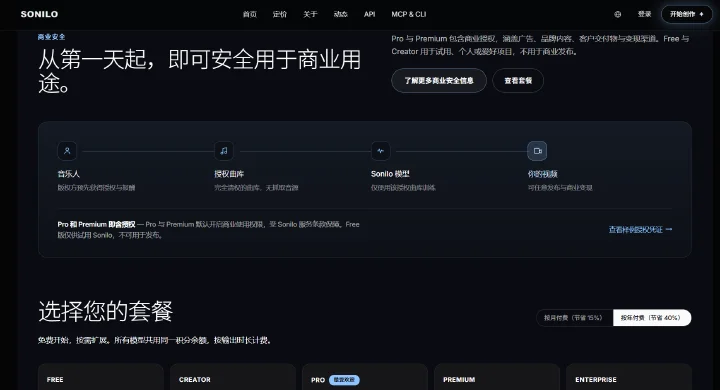720x390 pixels.
Task: Click the Sonilo model waveform icon
Action: pos(381,151)
